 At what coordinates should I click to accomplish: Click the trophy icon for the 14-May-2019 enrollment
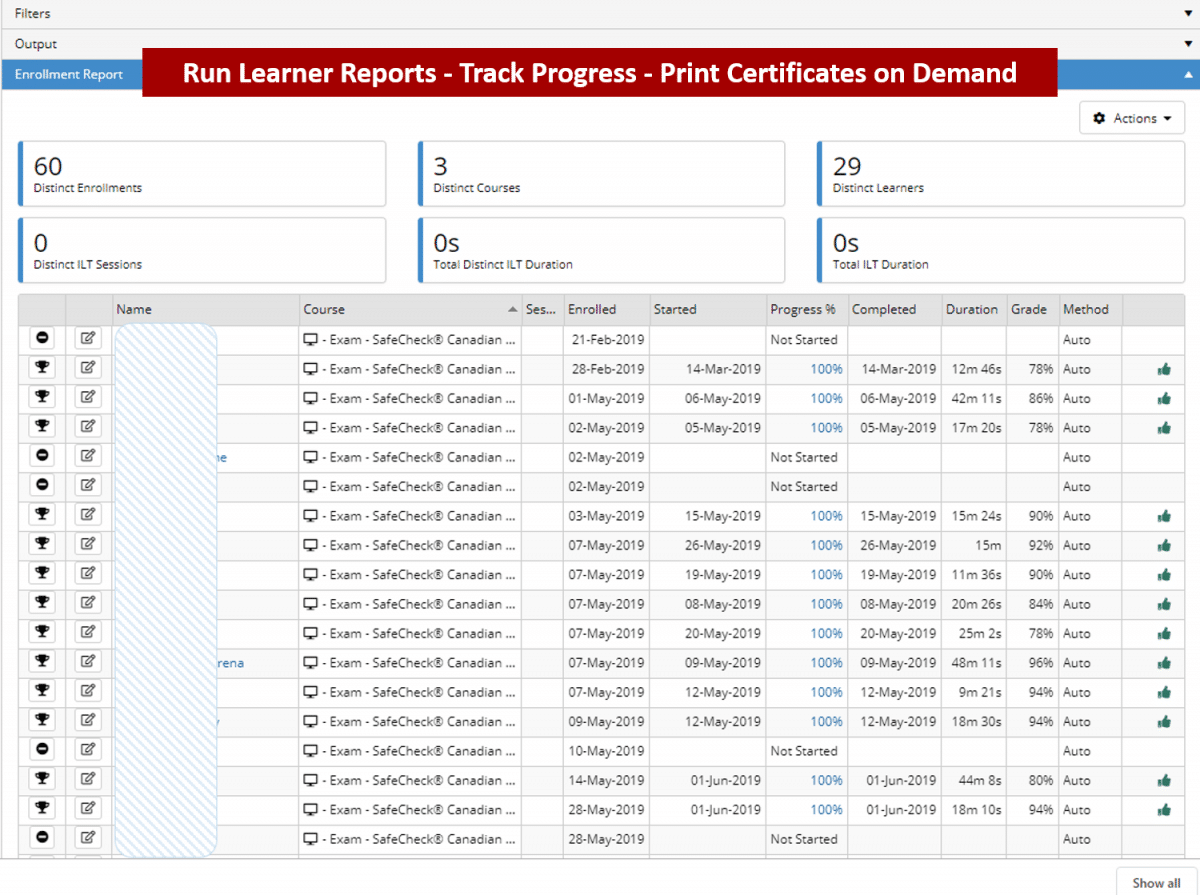click(42, 780)
